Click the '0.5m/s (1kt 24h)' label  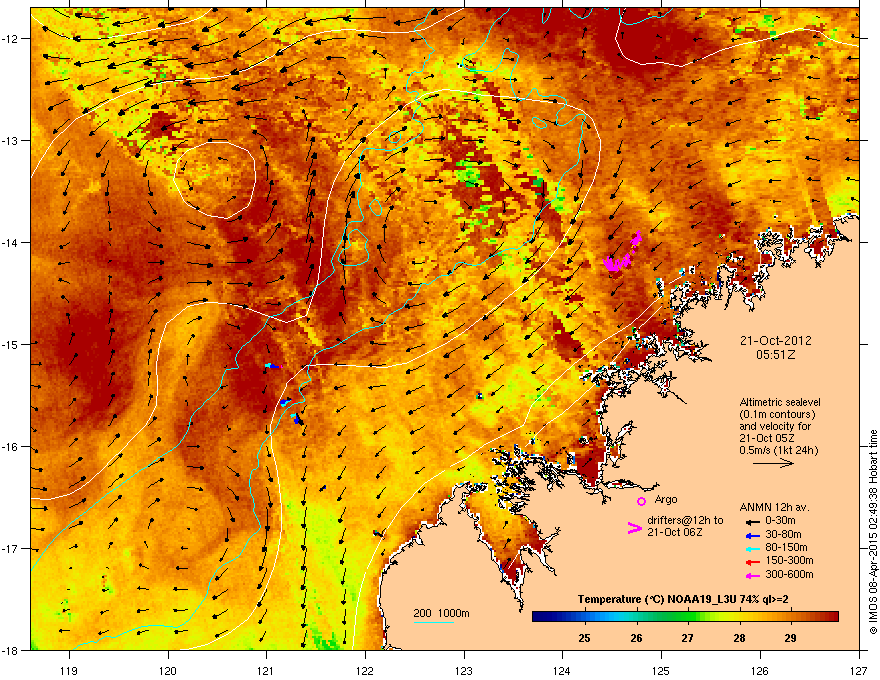point(778,450)
